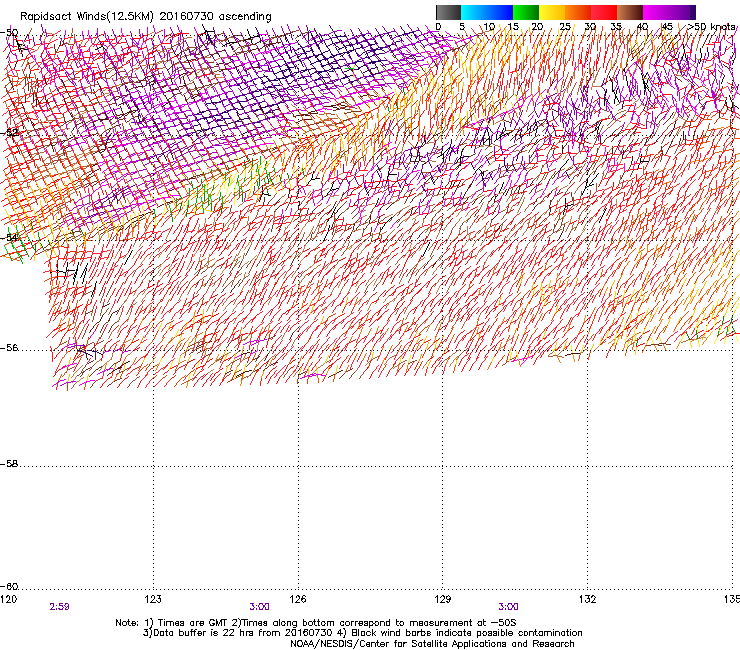
Task: Click the -50 latitude axis label
Action: coord(9,33)
